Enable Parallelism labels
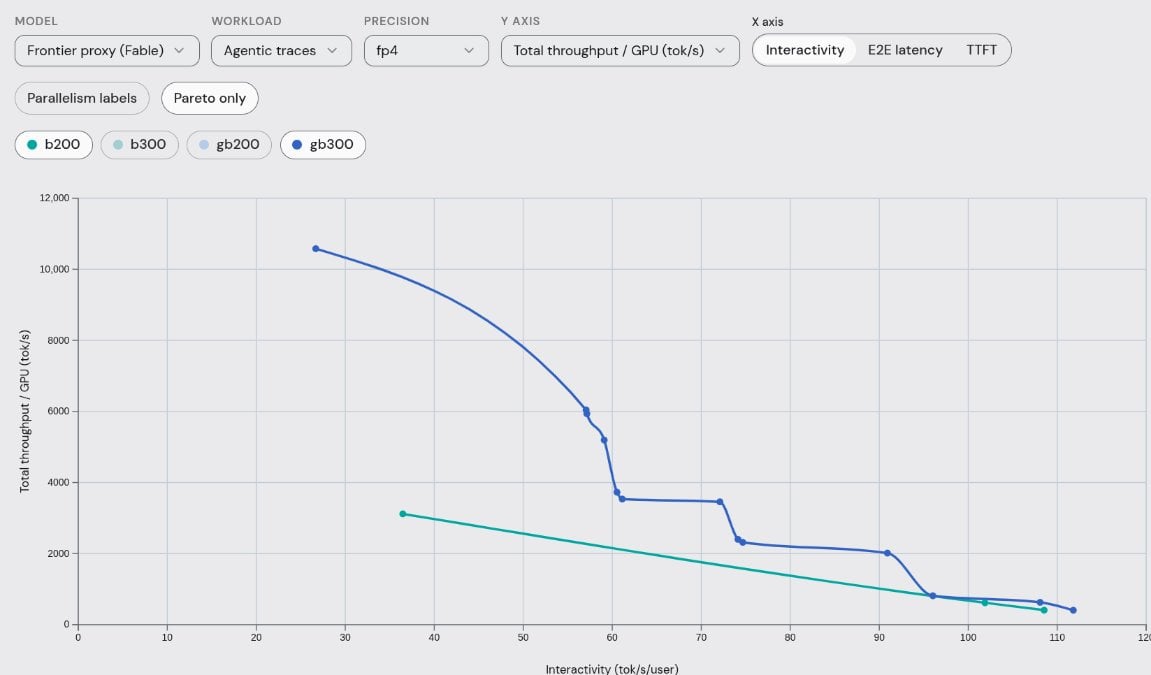 coord(82,98)
